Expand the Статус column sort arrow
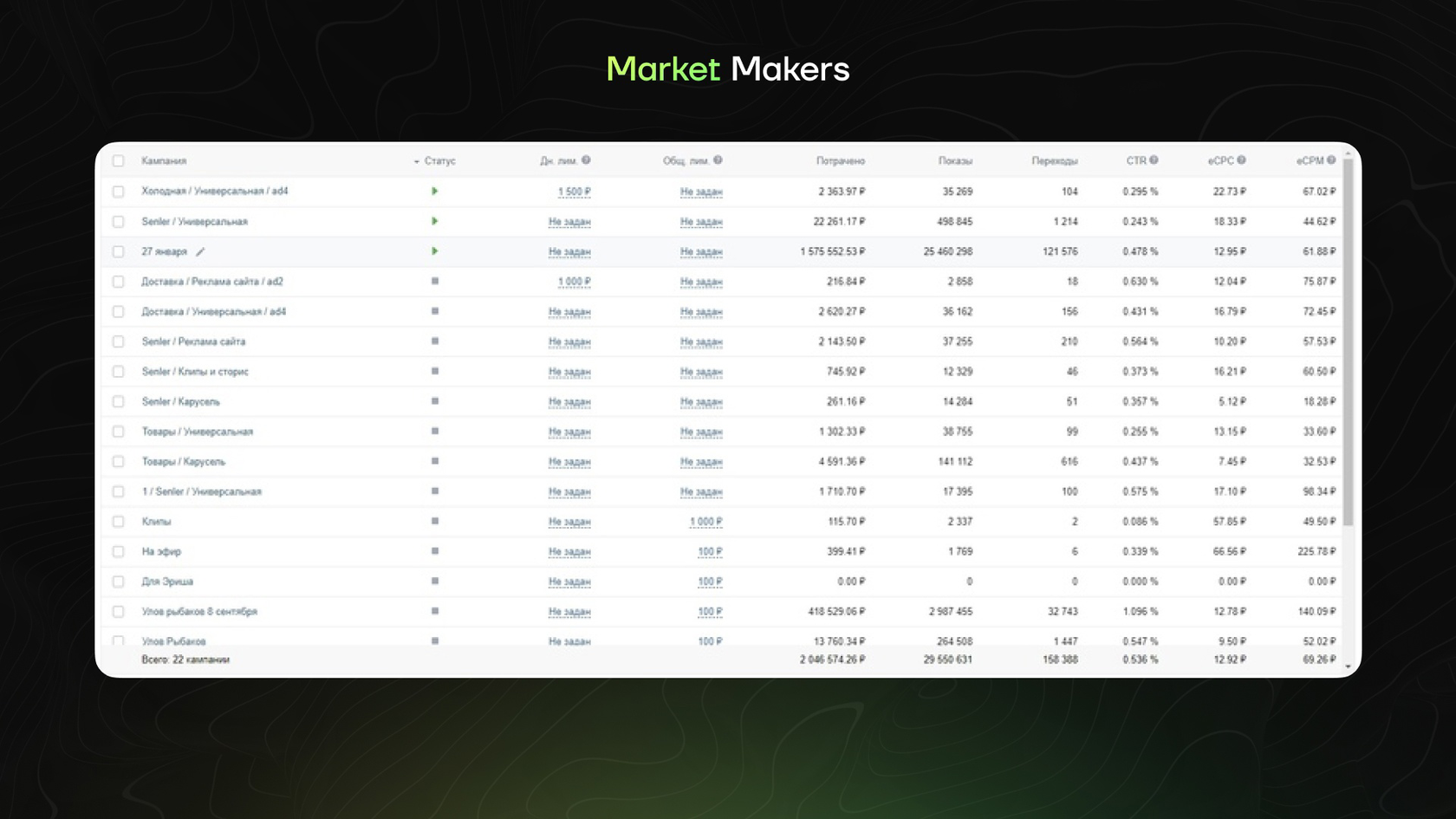 (417, 162)
